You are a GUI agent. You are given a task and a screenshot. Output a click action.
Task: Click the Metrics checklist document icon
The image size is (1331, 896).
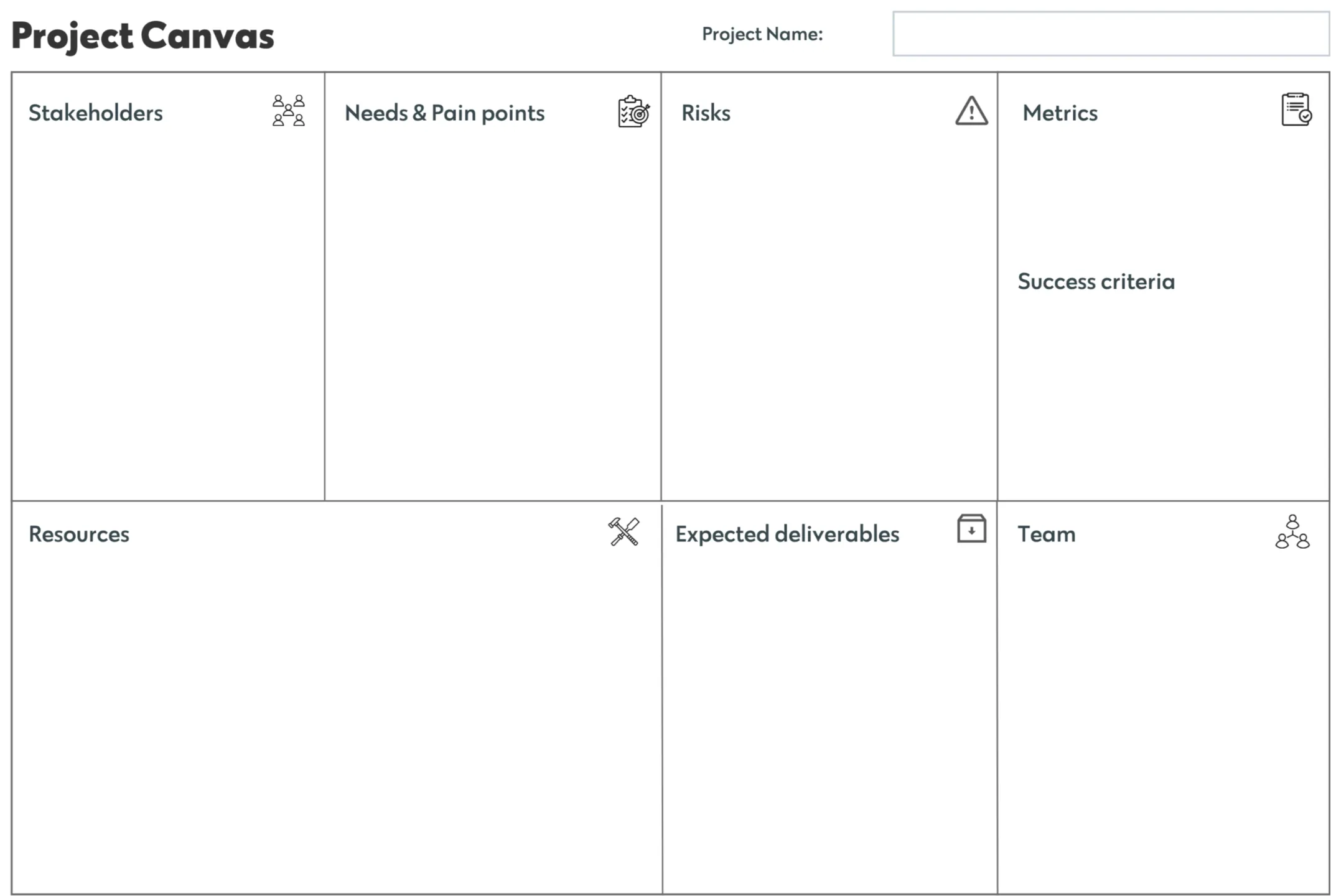[1297, 110]
